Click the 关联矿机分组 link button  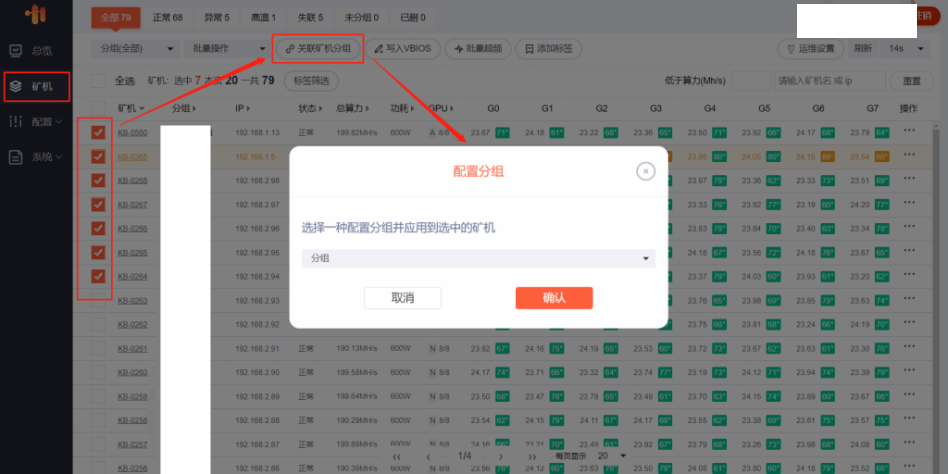(x=318, y=48)
